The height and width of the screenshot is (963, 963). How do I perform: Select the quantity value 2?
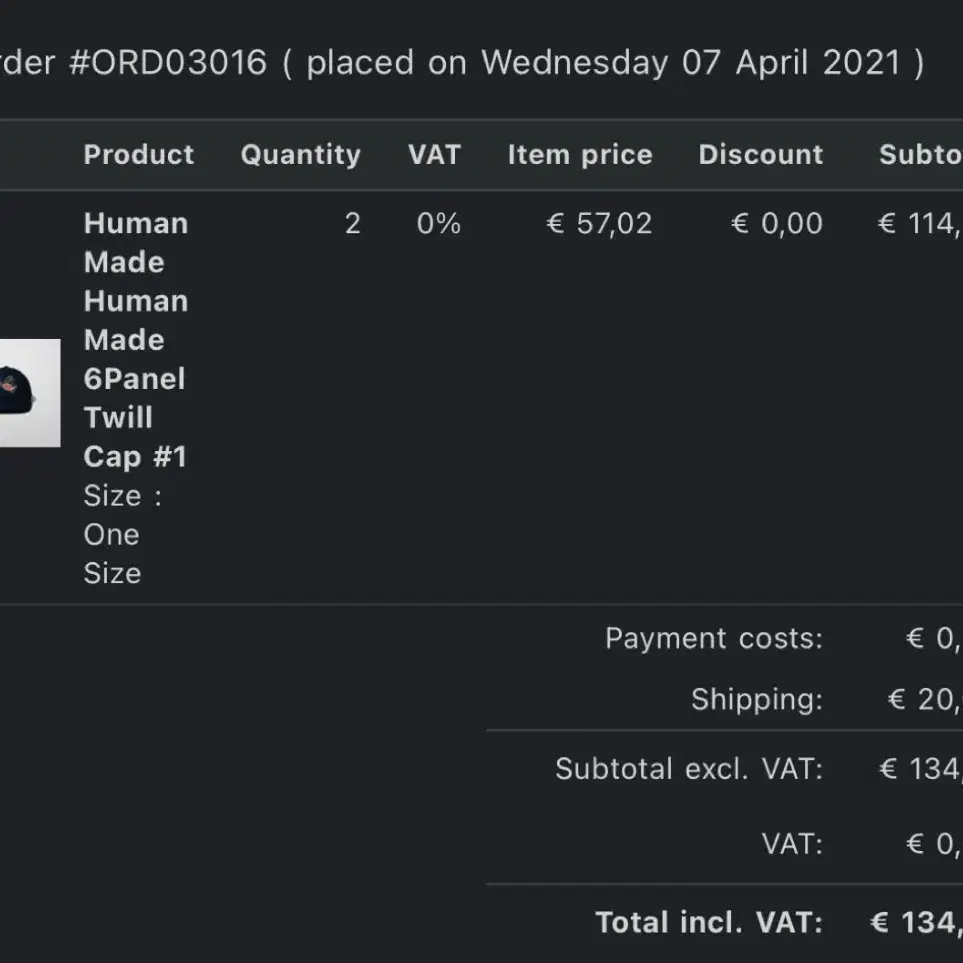353,224
